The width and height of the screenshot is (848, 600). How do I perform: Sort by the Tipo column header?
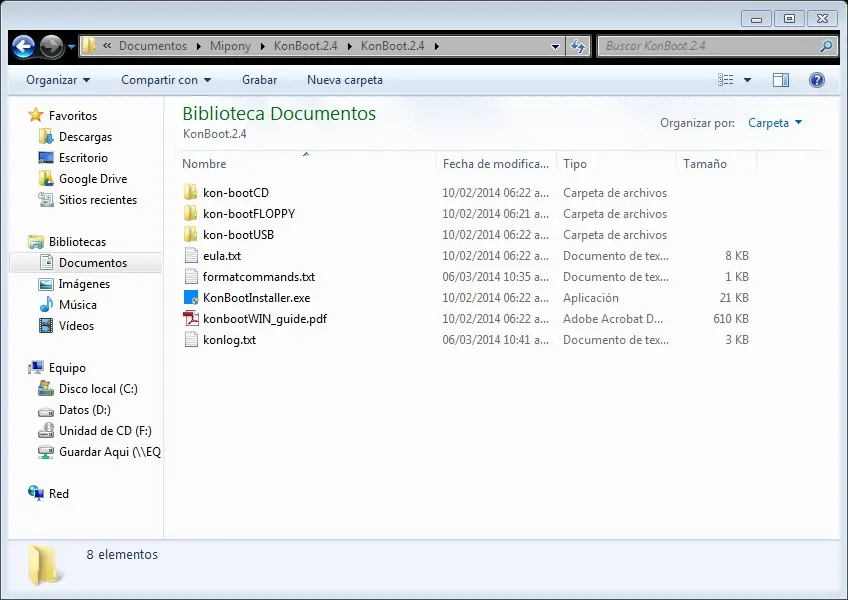tap(616, 163)
